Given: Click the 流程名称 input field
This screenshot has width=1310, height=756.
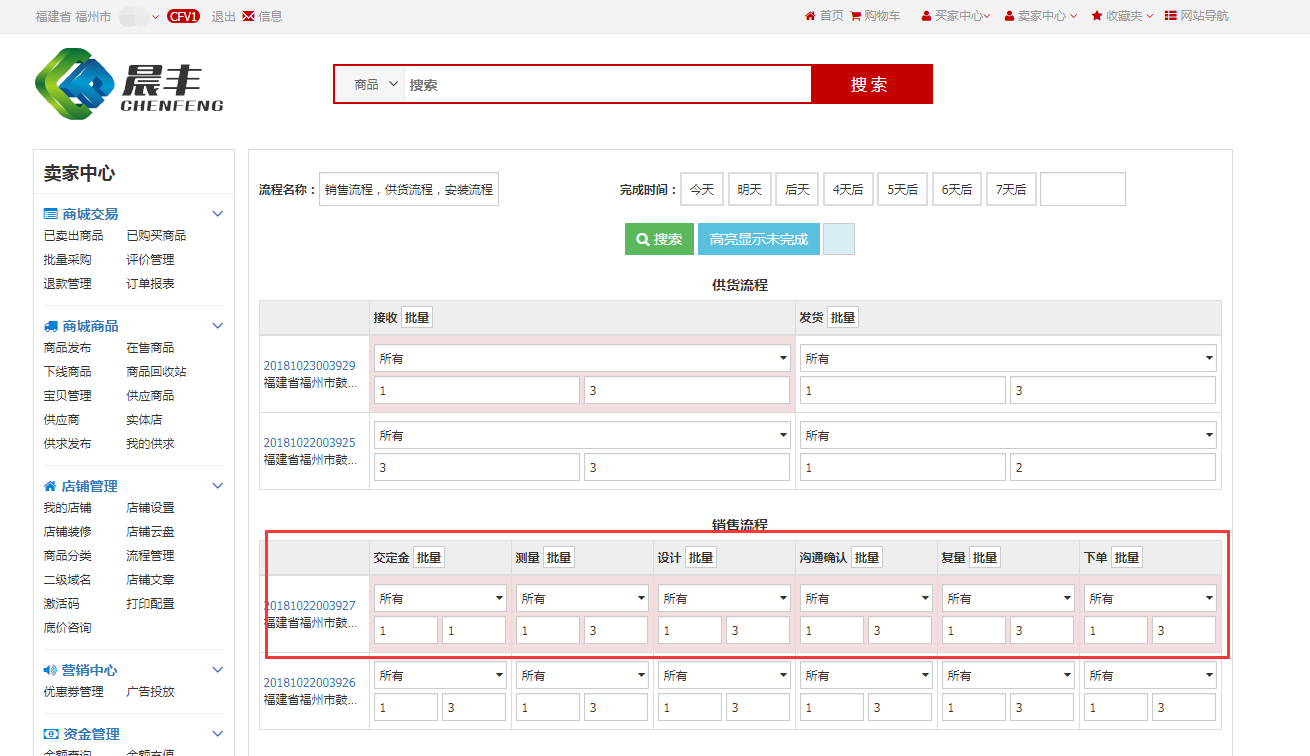Looking at the screenshot, I should [x=408, y=189].
